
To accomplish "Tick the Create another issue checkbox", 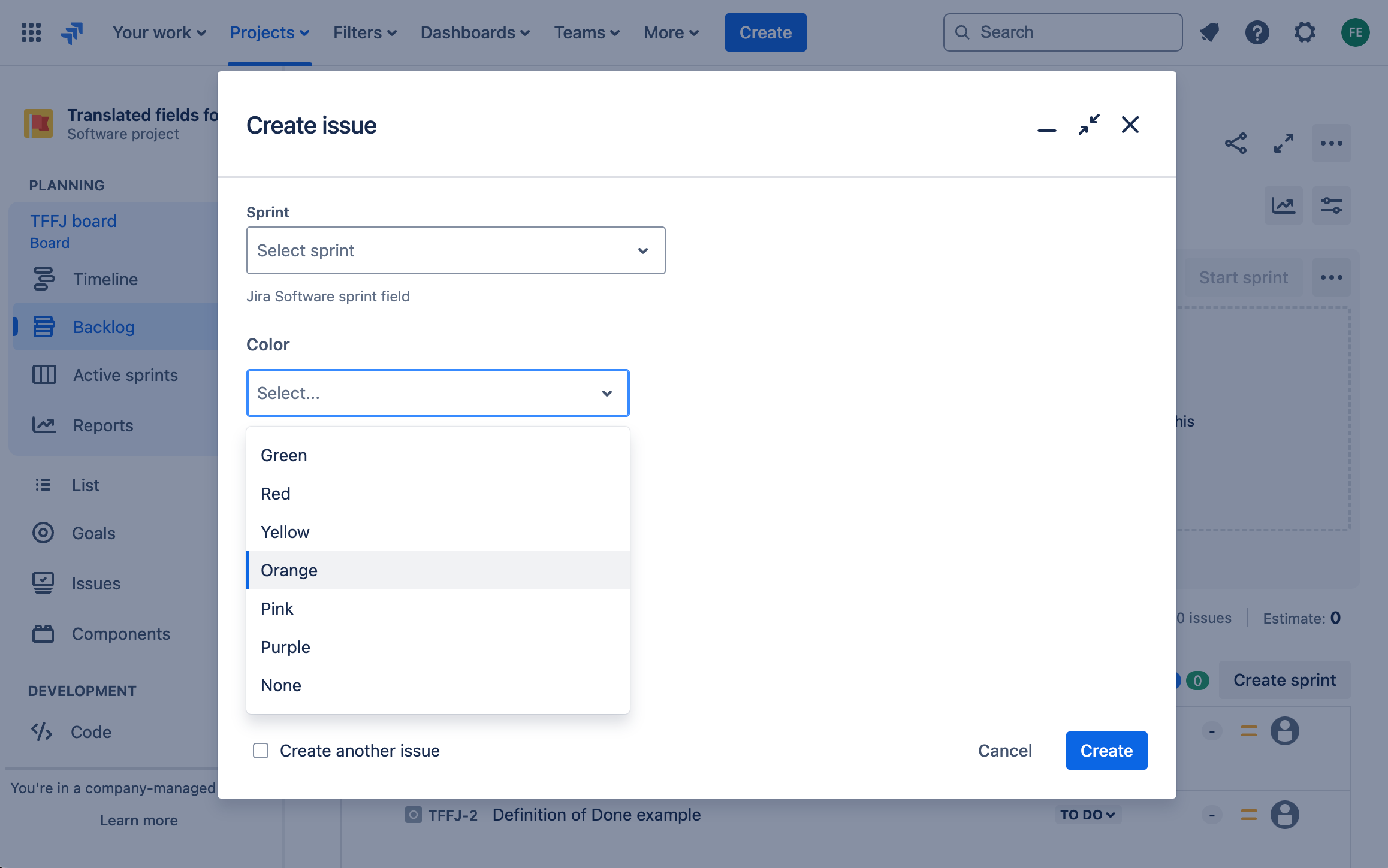I will (261, 751).
